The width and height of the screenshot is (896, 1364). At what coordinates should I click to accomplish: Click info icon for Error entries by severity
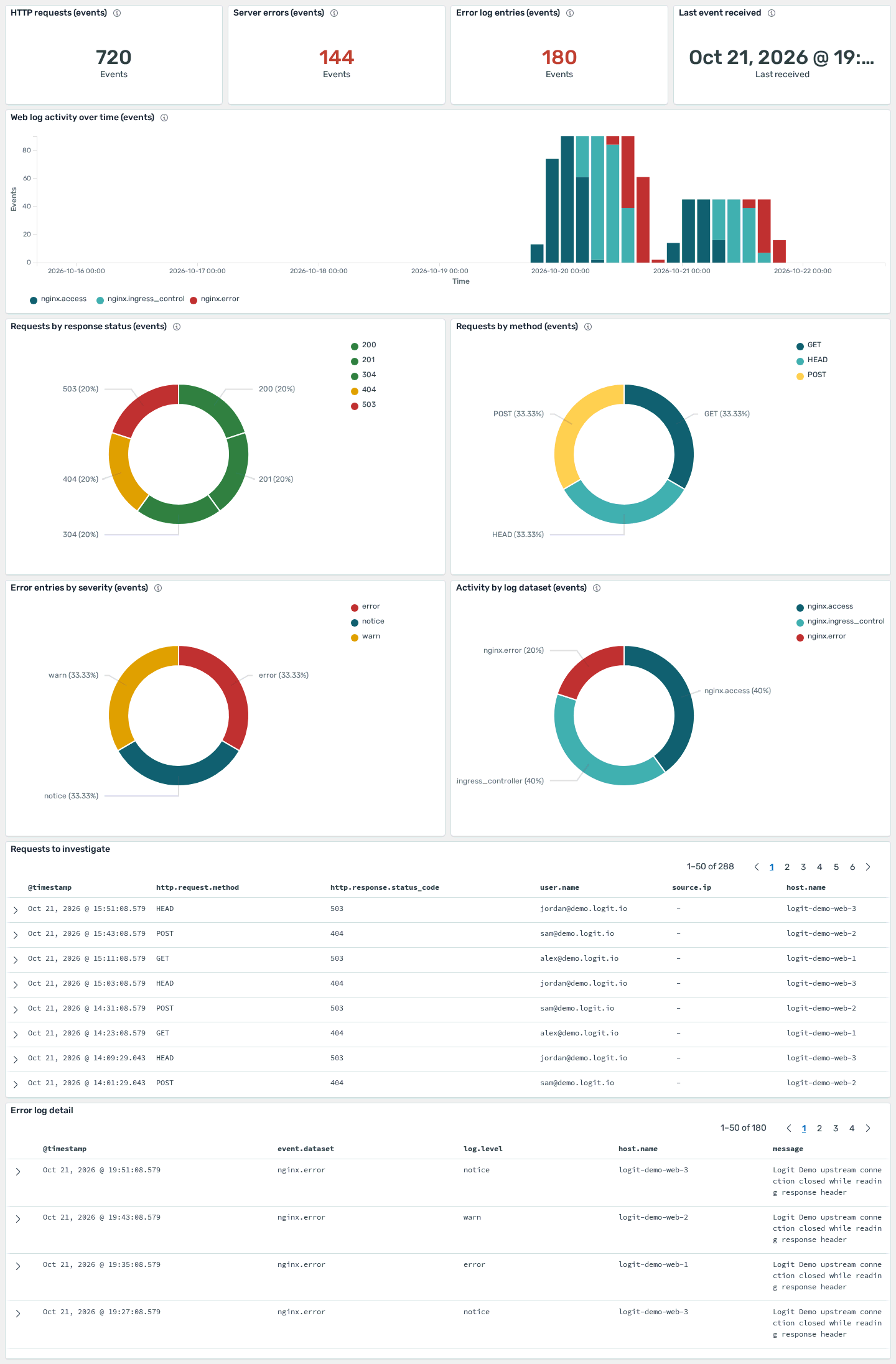coord(158,588)
